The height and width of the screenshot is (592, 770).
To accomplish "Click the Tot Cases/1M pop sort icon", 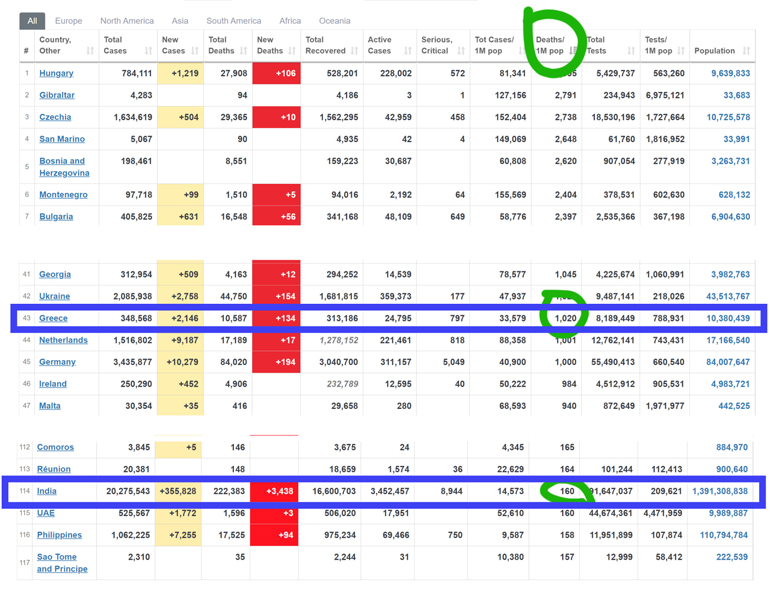I will pyautogui.click(x=522, y=51).
